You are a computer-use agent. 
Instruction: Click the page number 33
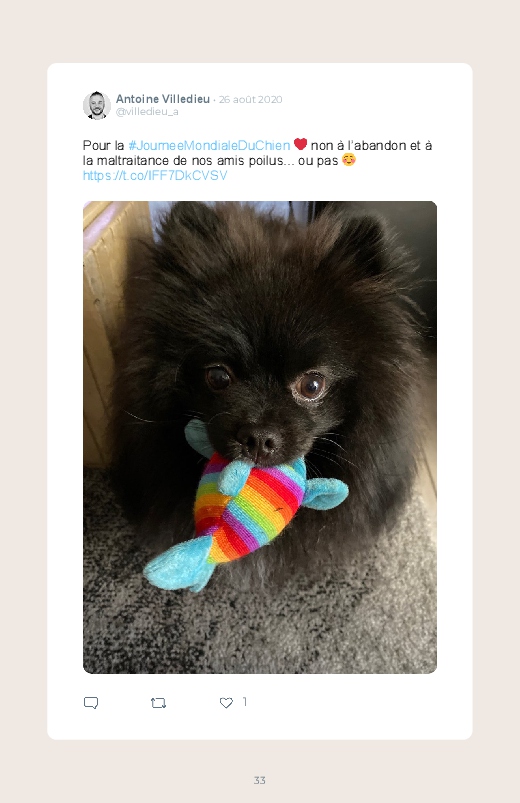(x=260, y=780)
